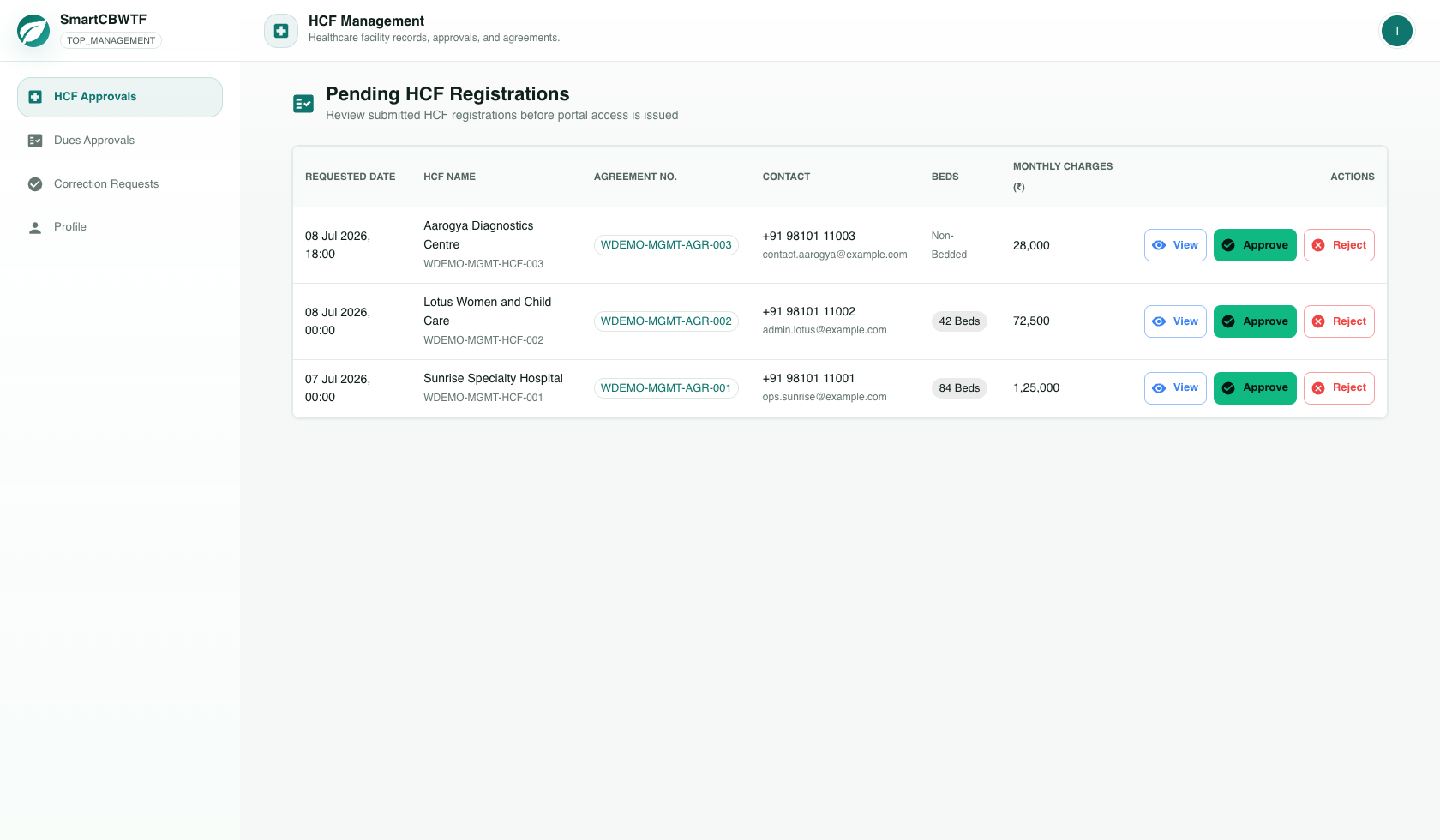The image size is (1440, 840).
Task: Click the MONTHLY CHARGES column header
Action: point(1063,177)
